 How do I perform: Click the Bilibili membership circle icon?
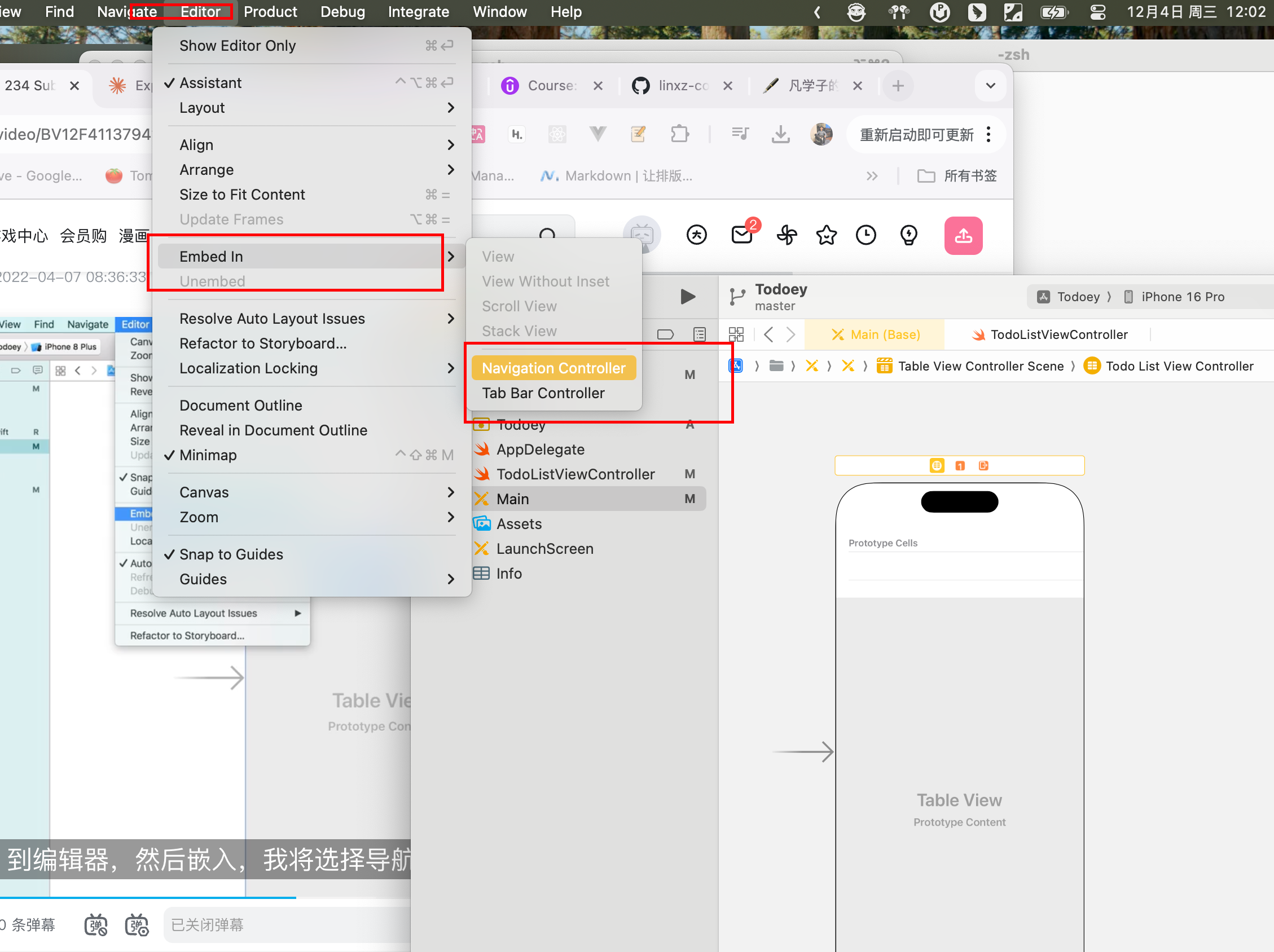[697, 235]
